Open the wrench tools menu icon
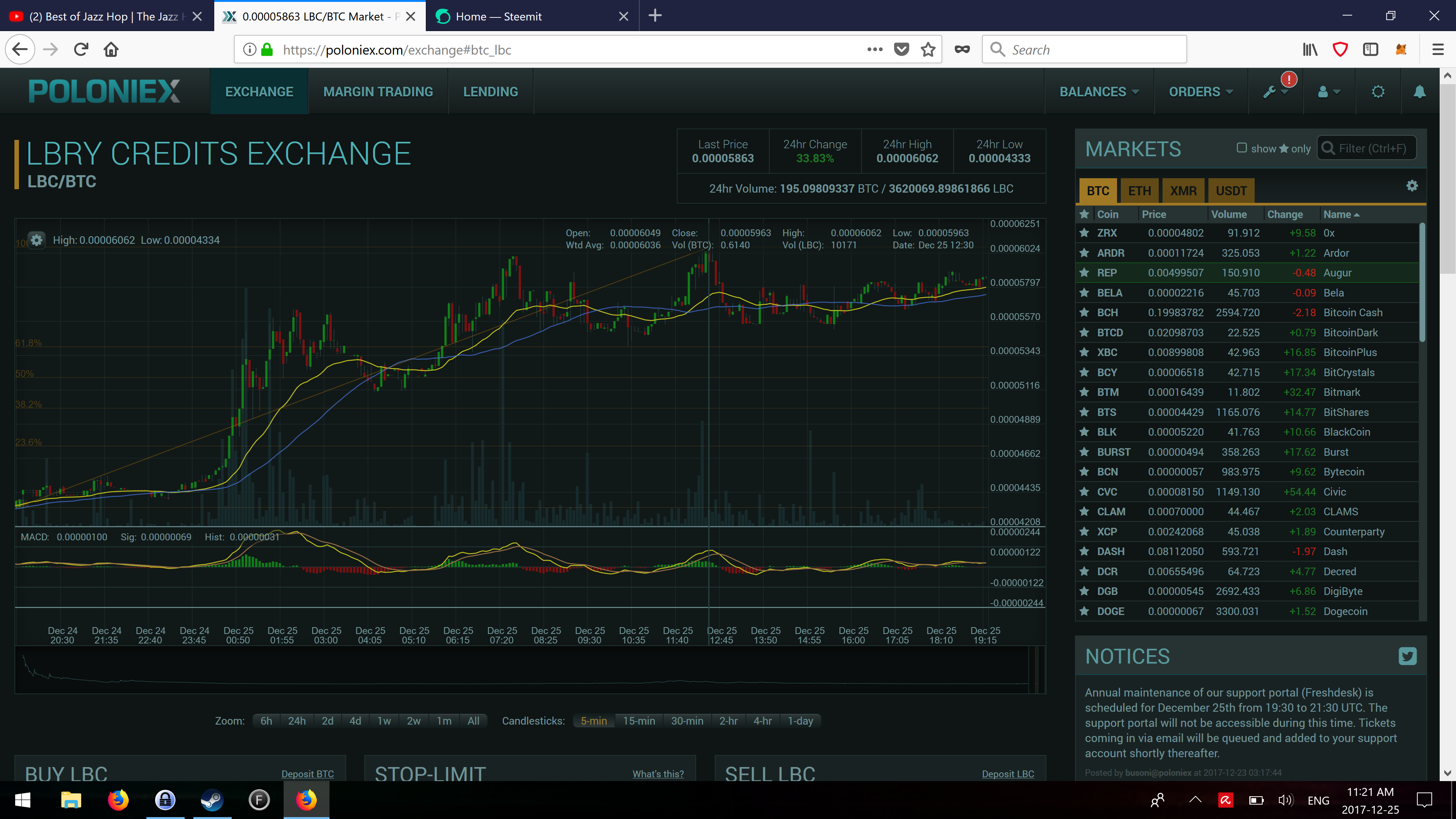This screenshot has width=1456, height=819. tap(1269, 92)
